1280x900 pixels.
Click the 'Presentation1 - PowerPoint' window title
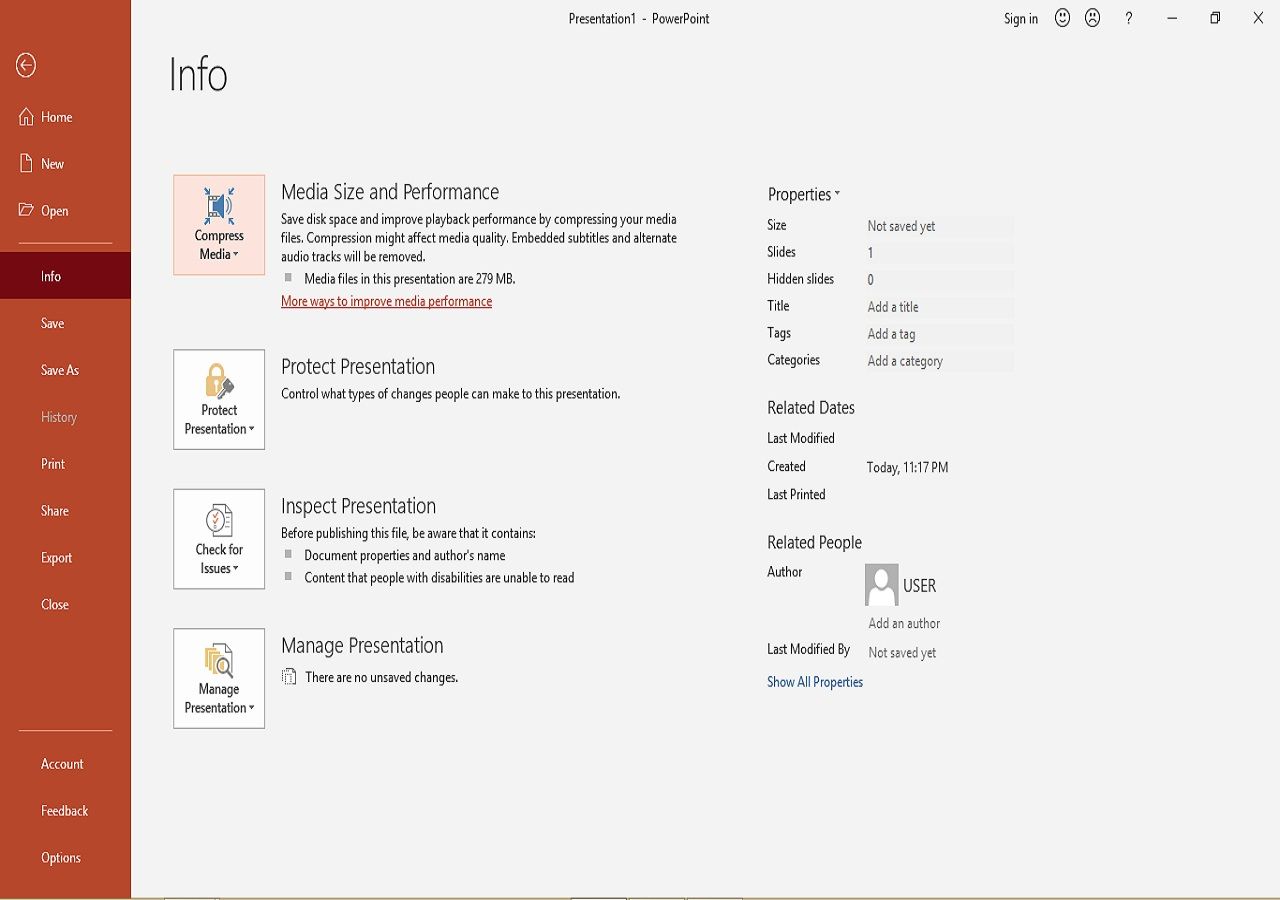[639, 18]
